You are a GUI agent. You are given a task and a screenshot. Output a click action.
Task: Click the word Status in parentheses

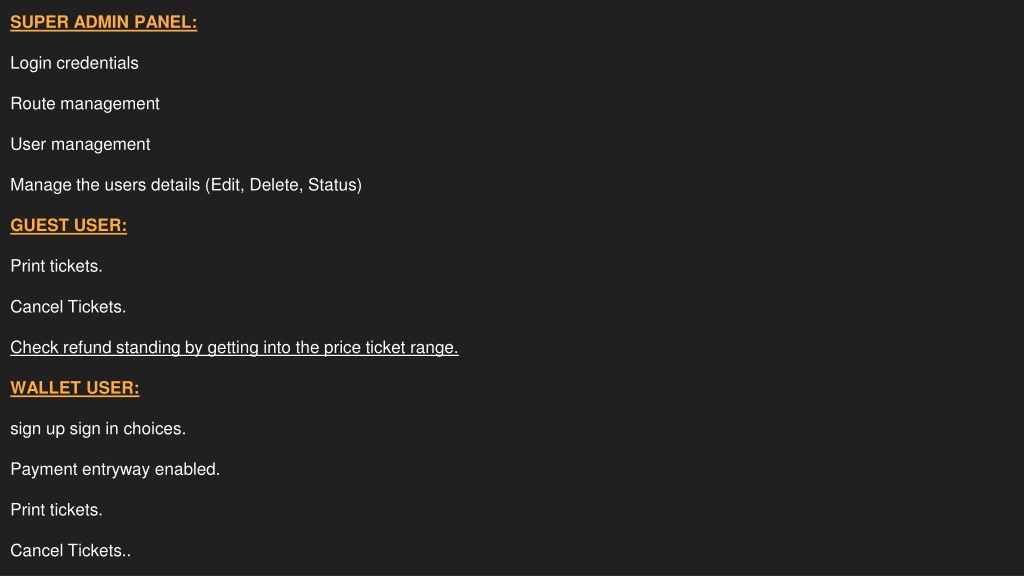tap(332, 185)
